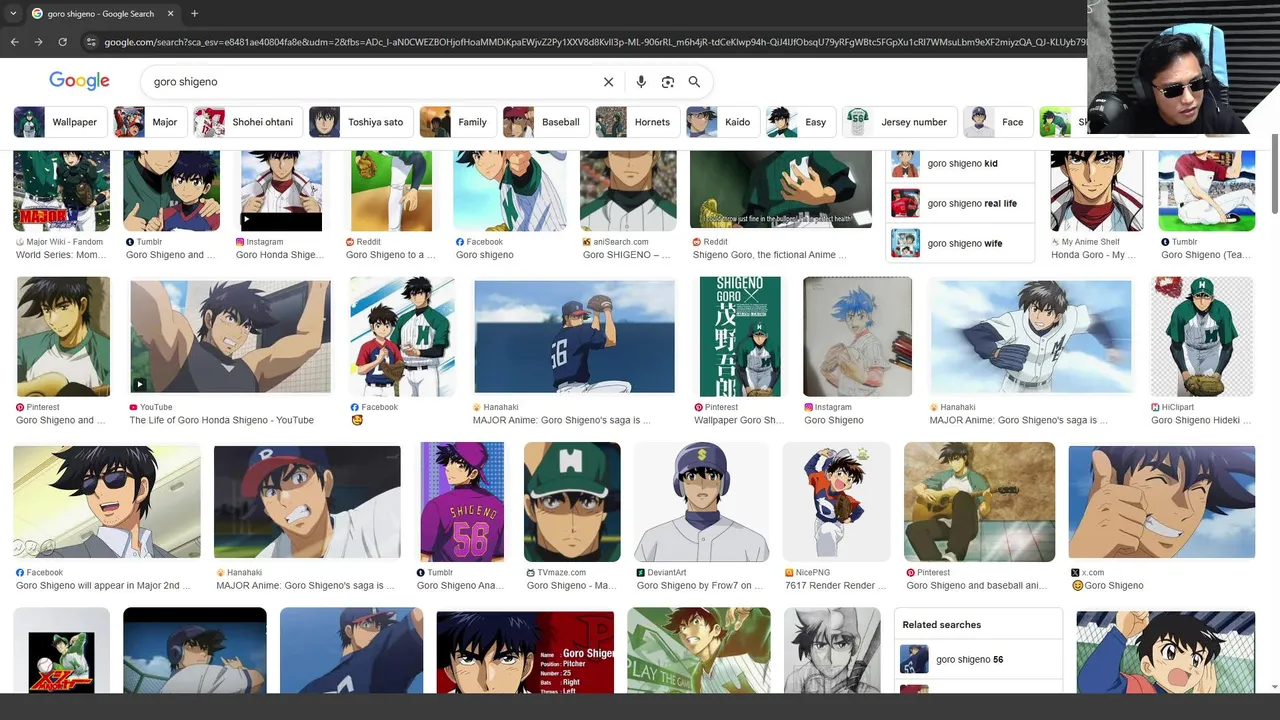Open a new browser tab
Image resolution: width=1280 pixels, height=720 pixels.
pyautogui.click(x=194, y=13)
